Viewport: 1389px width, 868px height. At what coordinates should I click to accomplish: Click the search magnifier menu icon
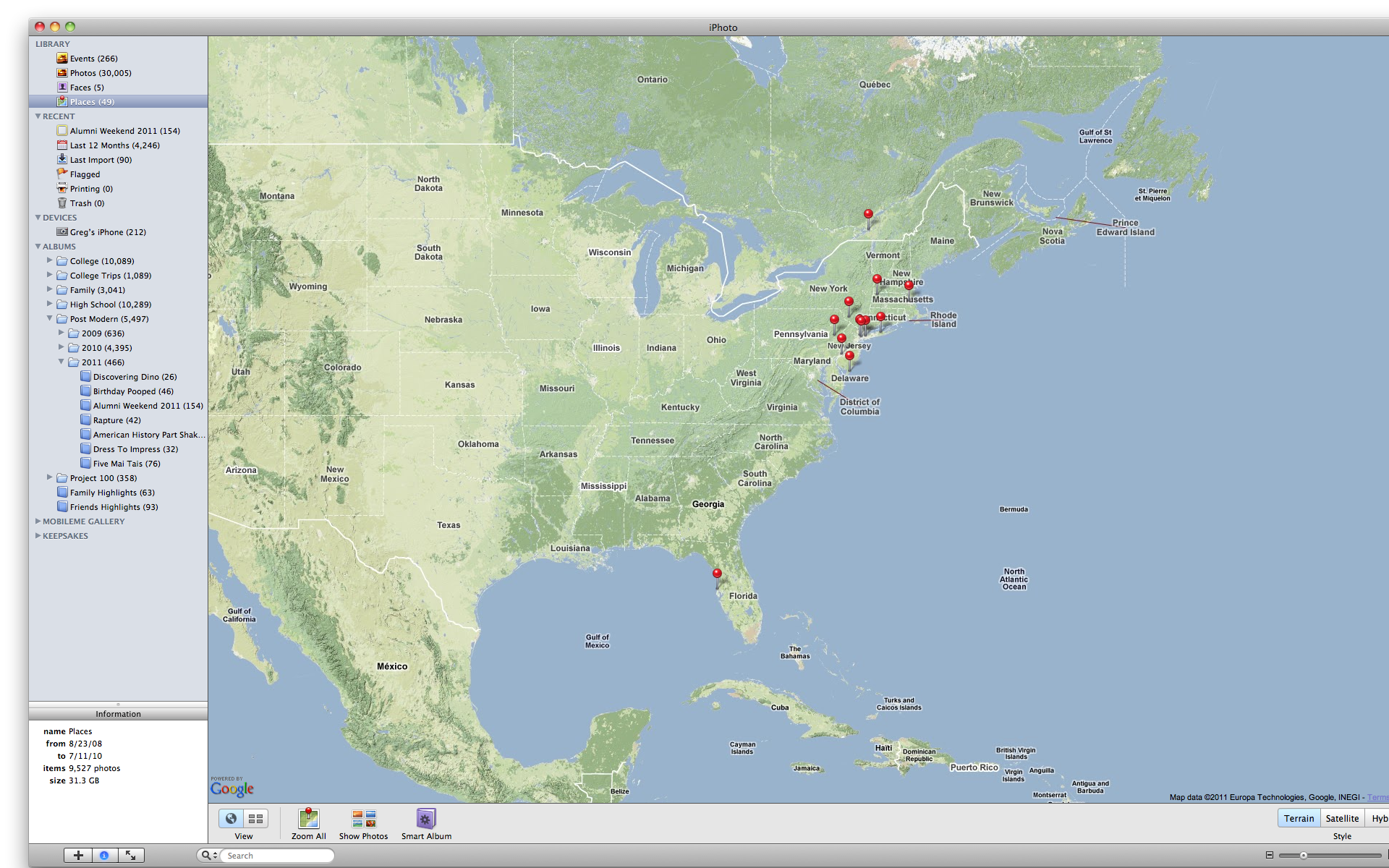pyautogui.click(x=208, y=856)
